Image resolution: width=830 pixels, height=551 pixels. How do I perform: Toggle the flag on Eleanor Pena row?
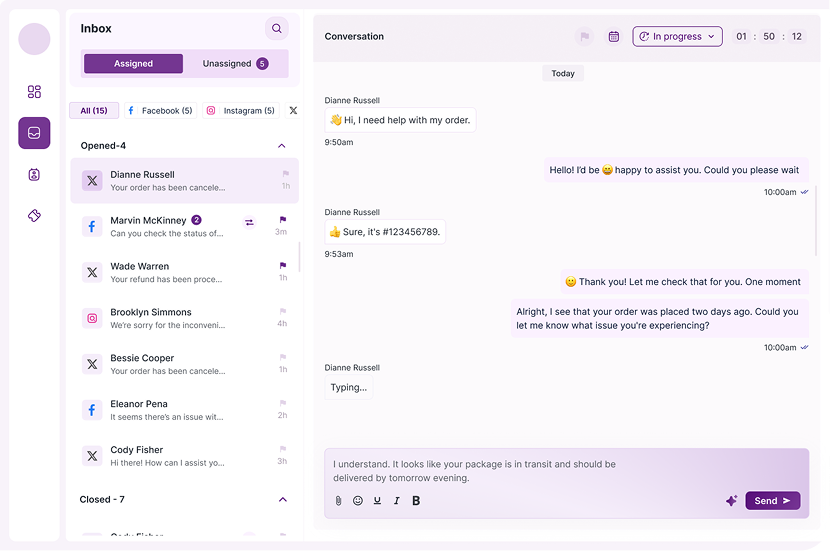(x=283, y=403)
